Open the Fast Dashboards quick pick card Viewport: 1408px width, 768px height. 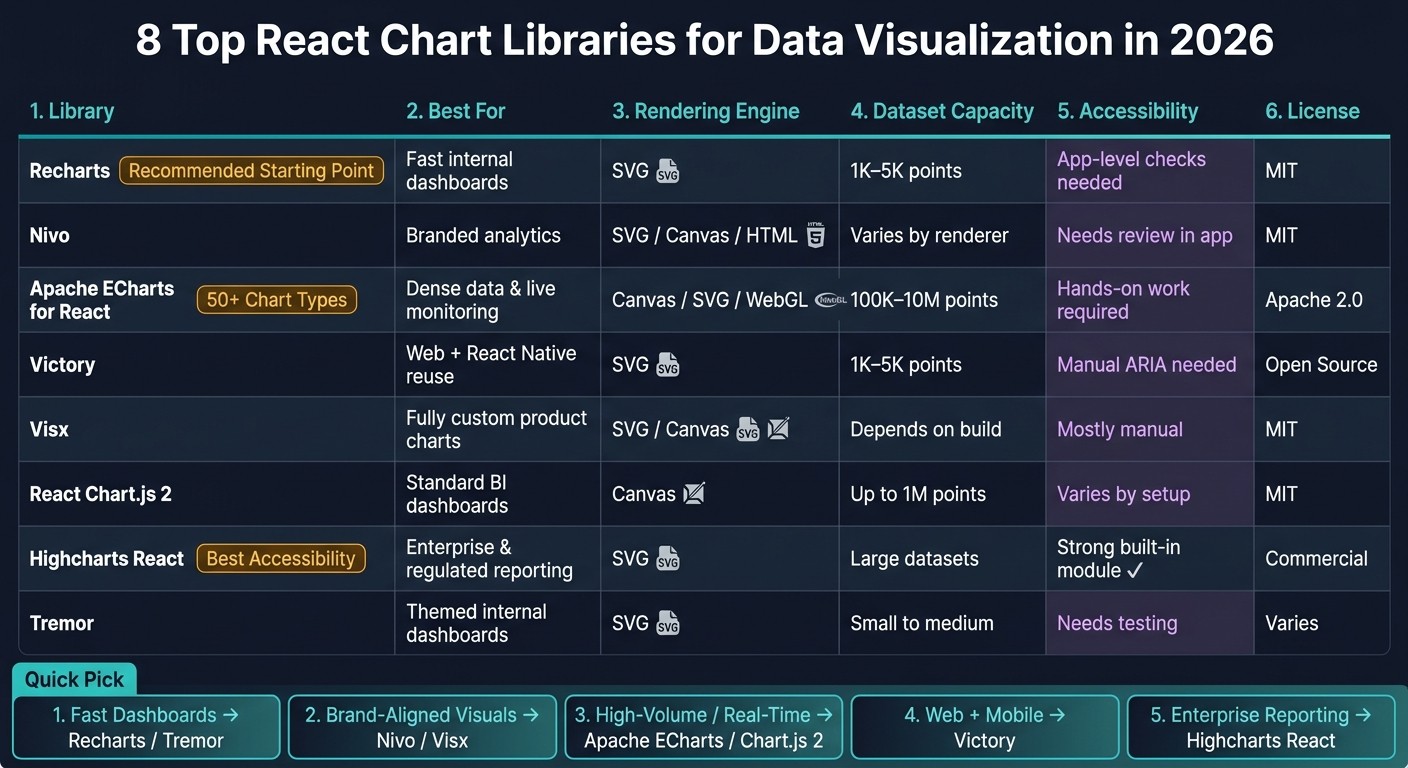[x=146, y=727]
